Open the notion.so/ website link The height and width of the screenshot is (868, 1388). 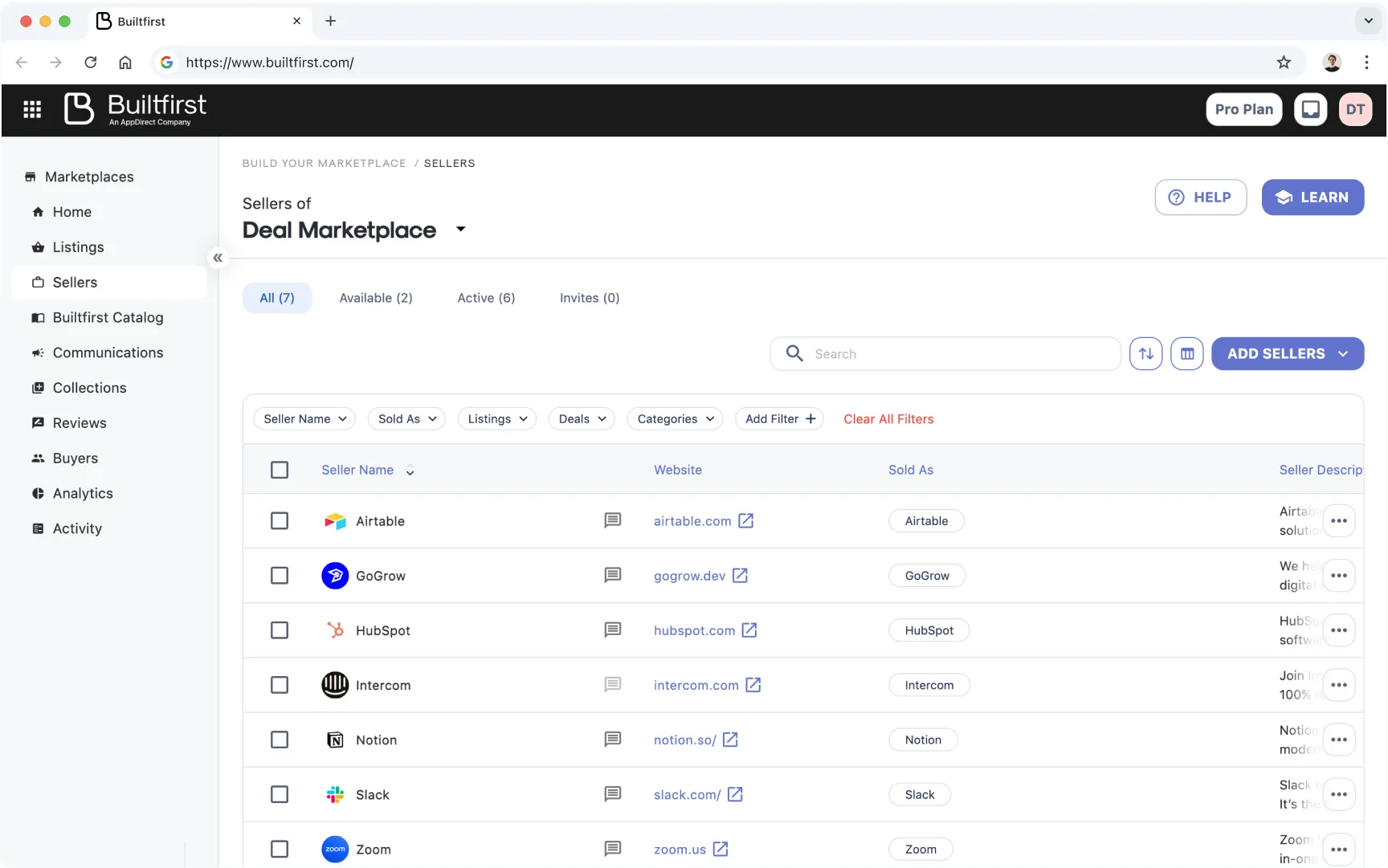click(684, 740)
